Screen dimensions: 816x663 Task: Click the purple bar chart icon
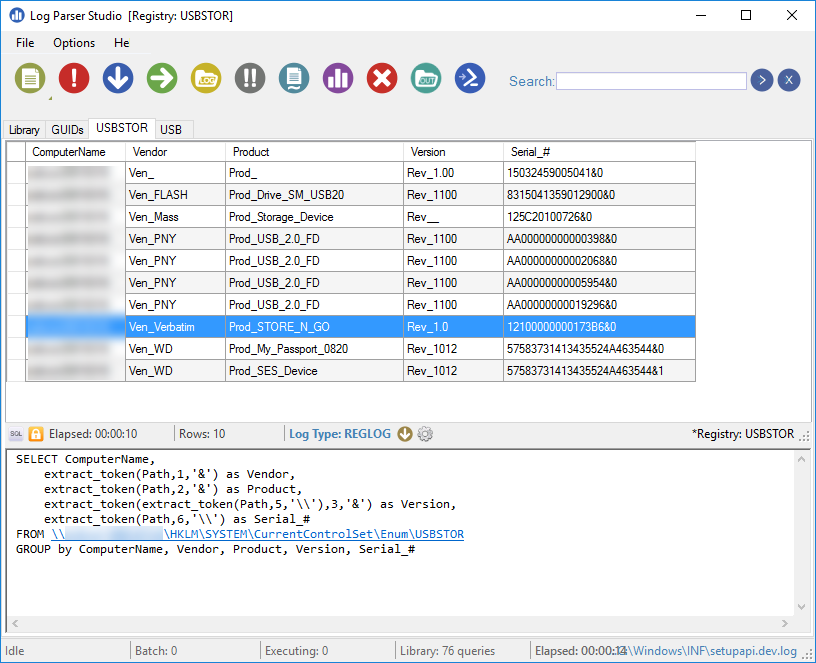tap(338, 79)
